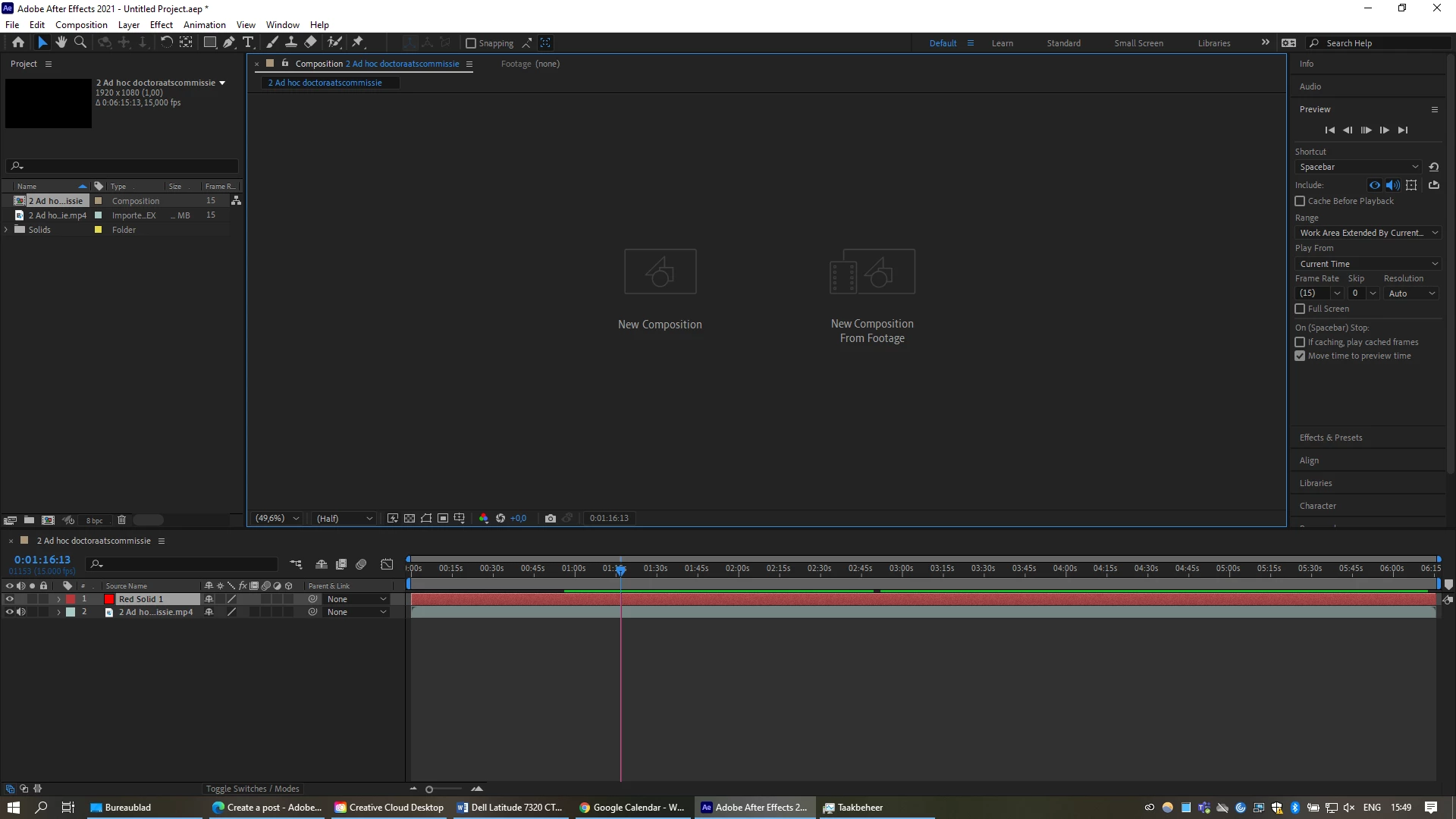Select the Rectangle shape tool
The height and width of the screenshot is (819, 1456).
pos(210,42)
